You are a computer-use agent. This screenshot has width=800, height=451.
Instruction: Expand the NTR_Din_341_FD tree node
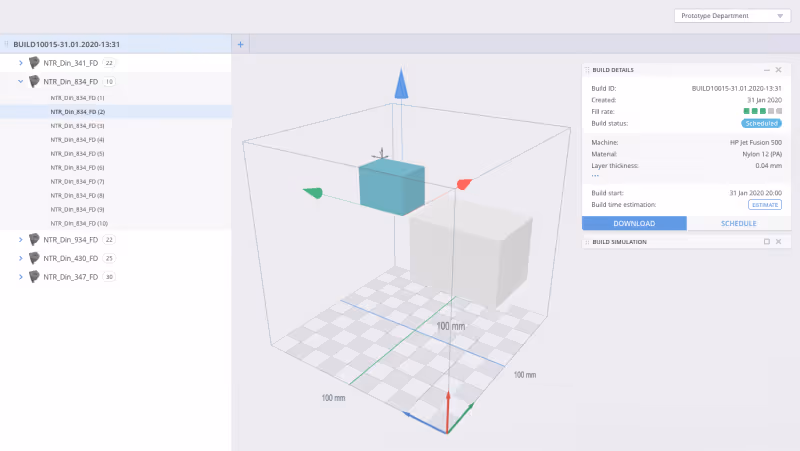20,63
